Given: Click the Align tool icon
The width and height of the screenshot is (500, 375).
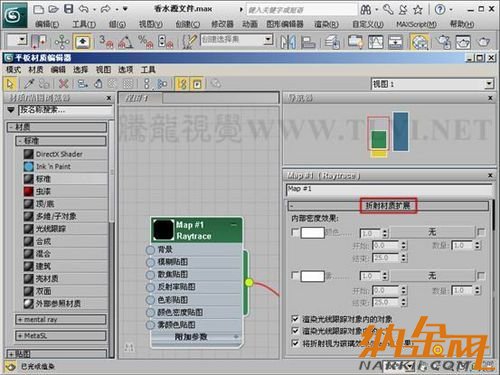Looking at the screenshot, I should click(x=308, y=42).
